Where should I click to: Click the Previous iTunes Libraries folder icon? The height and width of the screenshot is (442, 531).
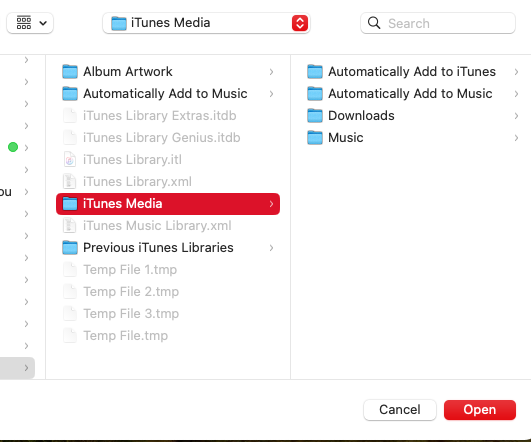click(x=70, y=248)
